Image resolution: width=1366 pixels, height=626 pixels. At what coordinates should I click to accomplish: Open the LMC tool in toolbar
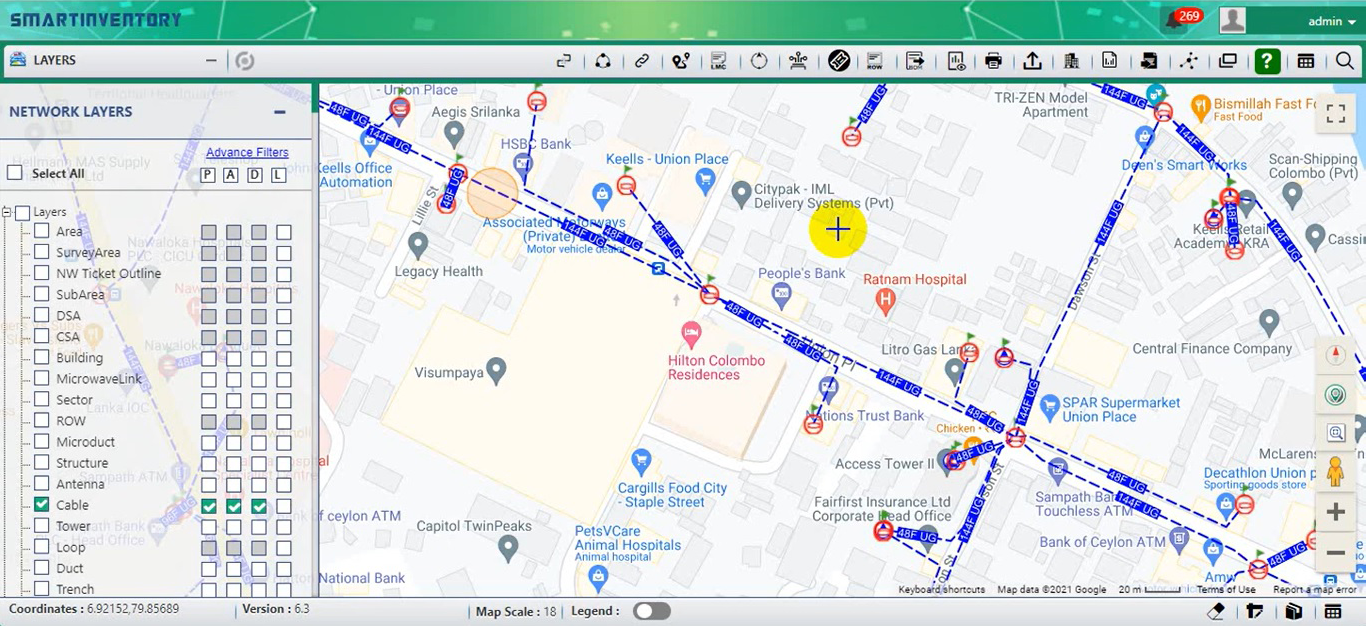(719, 61)
